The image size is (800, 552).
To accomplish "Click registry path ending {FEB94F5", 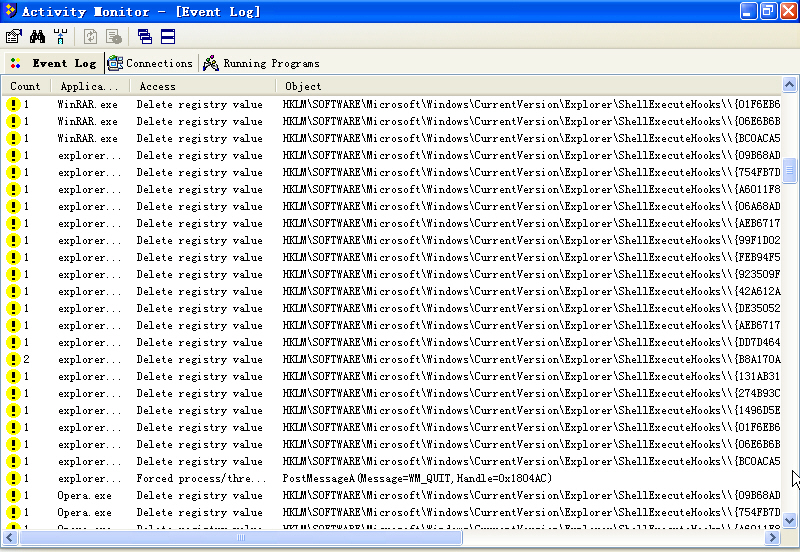I will [531, 257].
